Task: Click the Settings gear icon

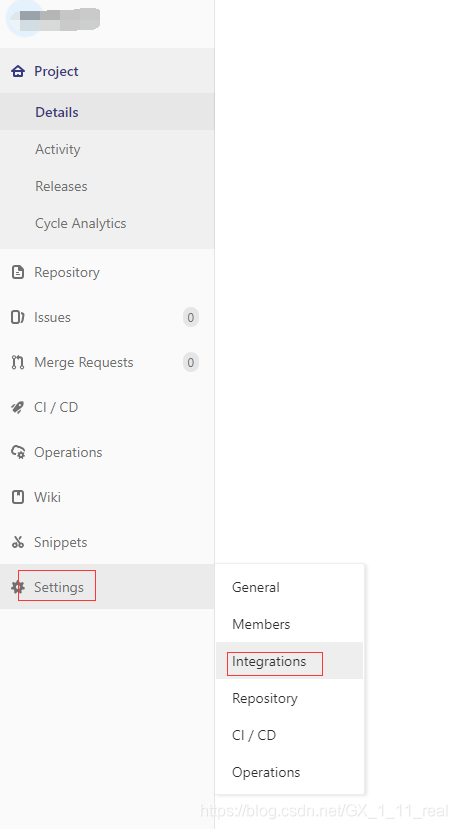Action: pyautogui.click(x=18, y=587)
